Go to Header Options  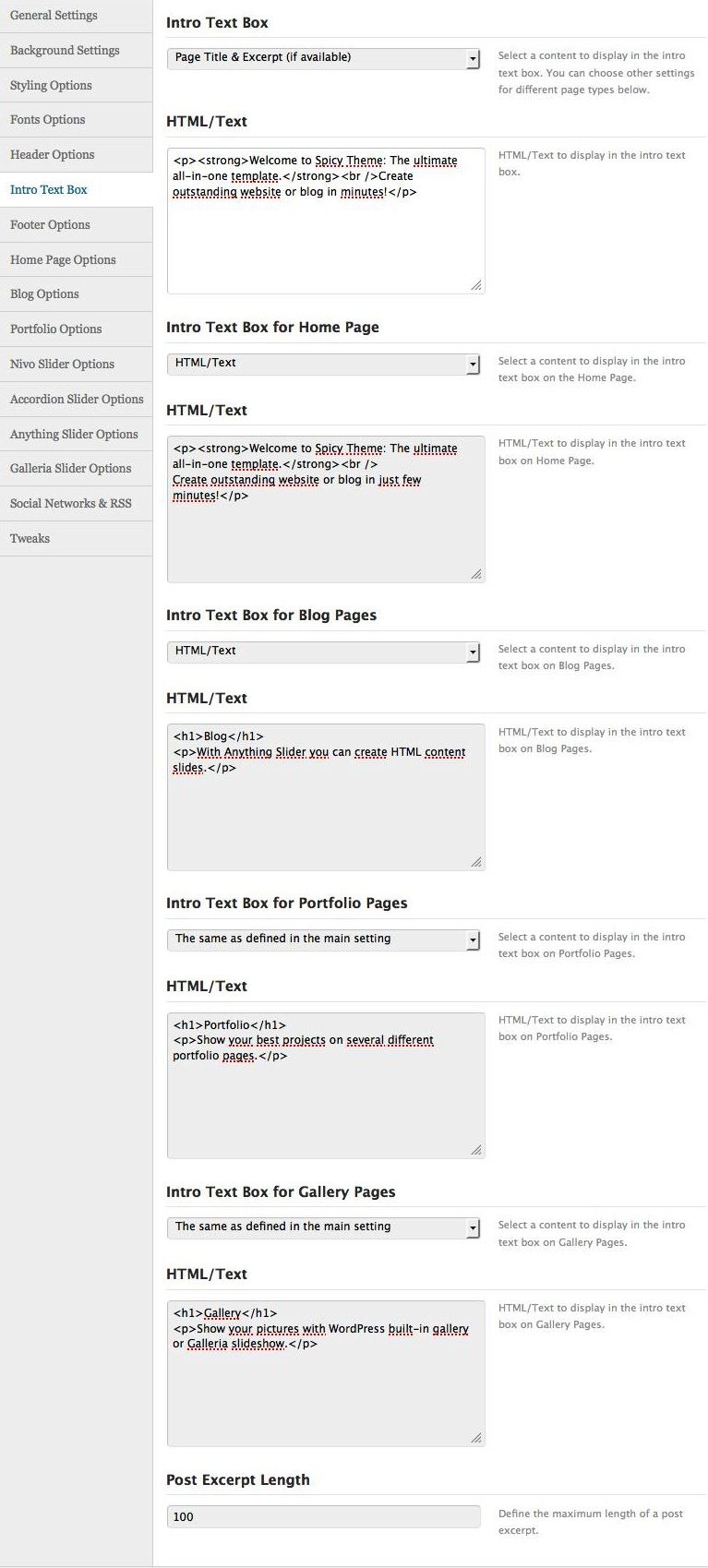(76, 155)
